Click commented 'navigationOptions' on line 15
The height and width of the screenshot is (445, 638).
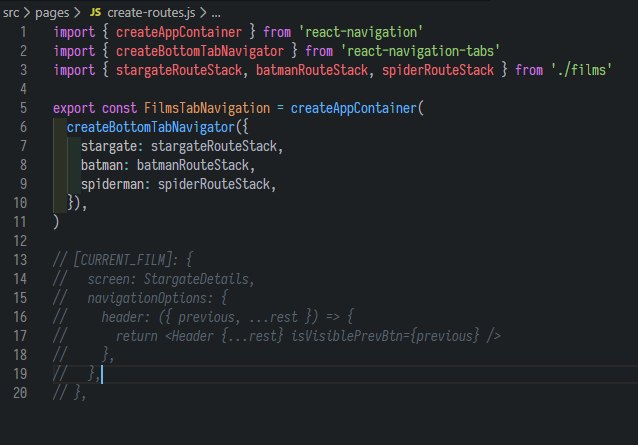click(x=147, y=298)
